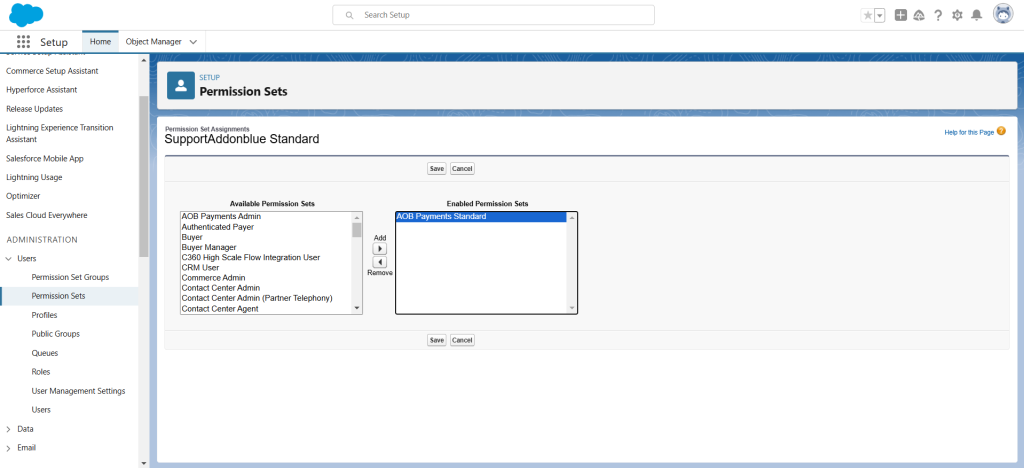Open Salesforce Mobile App setup item
This screenshot has width=1024, height=468.
tap(44, 159)
